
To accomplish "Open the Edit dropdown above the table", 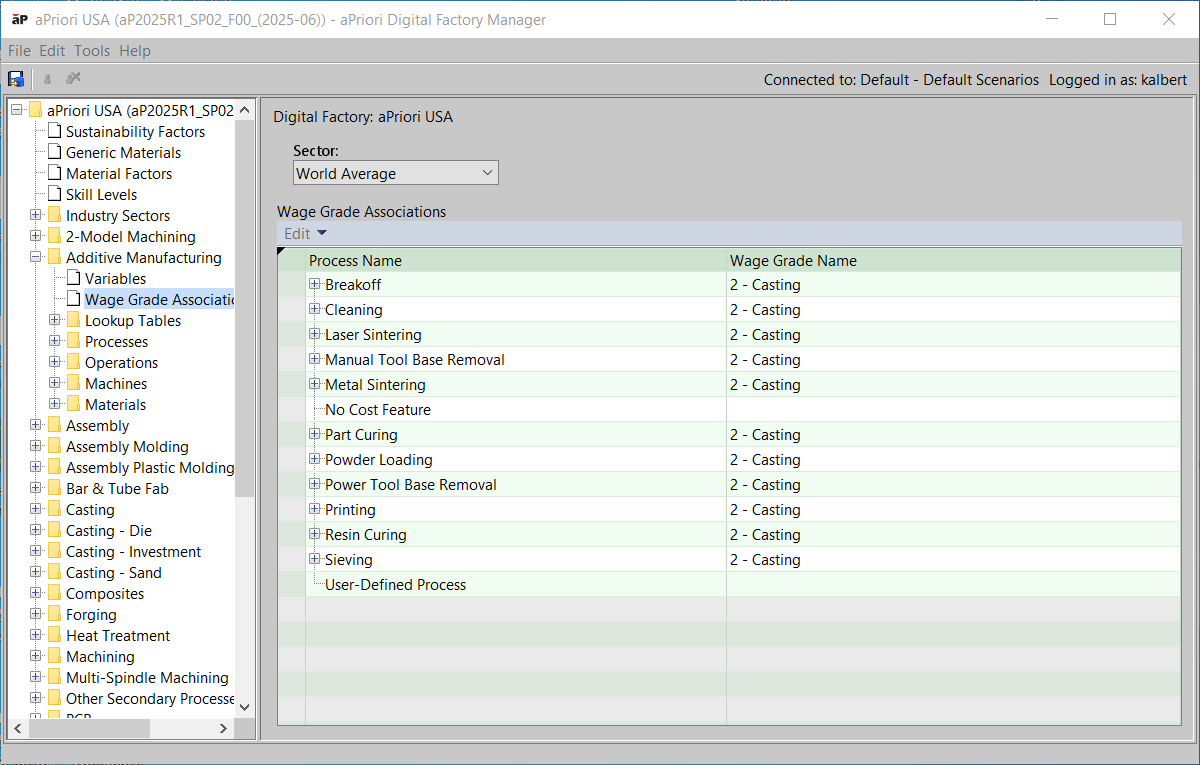I will pyautogui.click(x=305, y=233).
